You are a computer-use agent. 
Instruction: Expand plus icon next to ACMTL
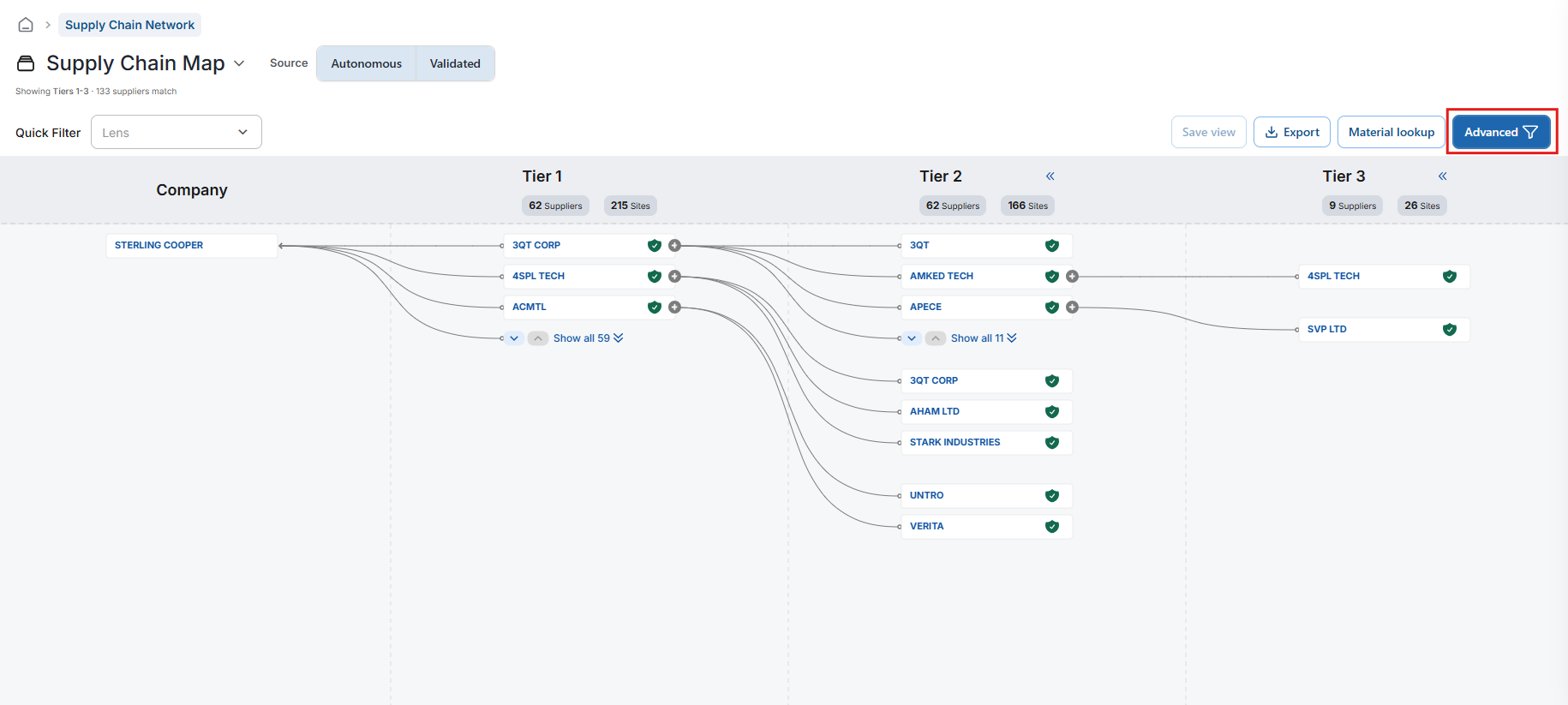click(x=674, y=308)
